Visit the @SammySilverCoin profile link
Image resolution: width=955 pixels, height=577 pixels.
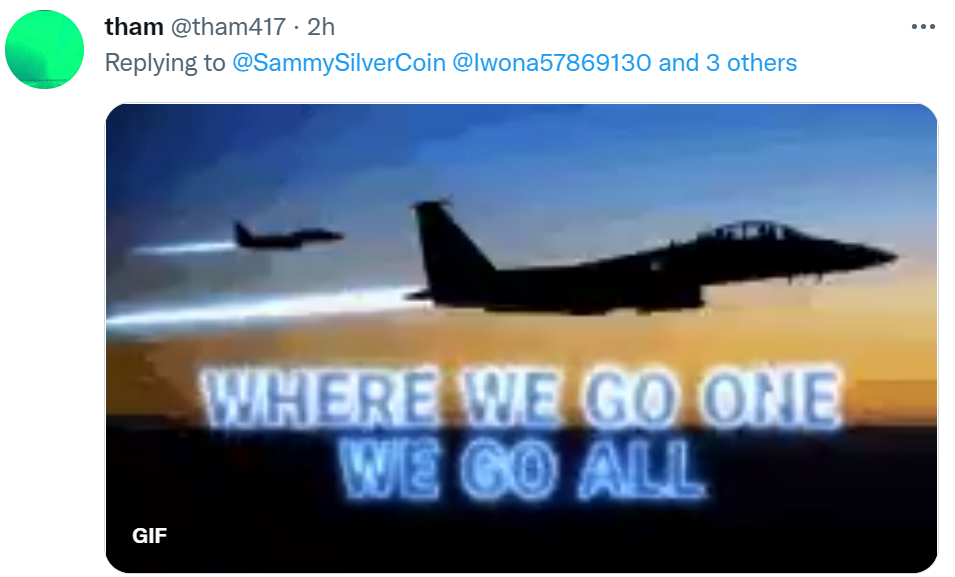point(339,63)
